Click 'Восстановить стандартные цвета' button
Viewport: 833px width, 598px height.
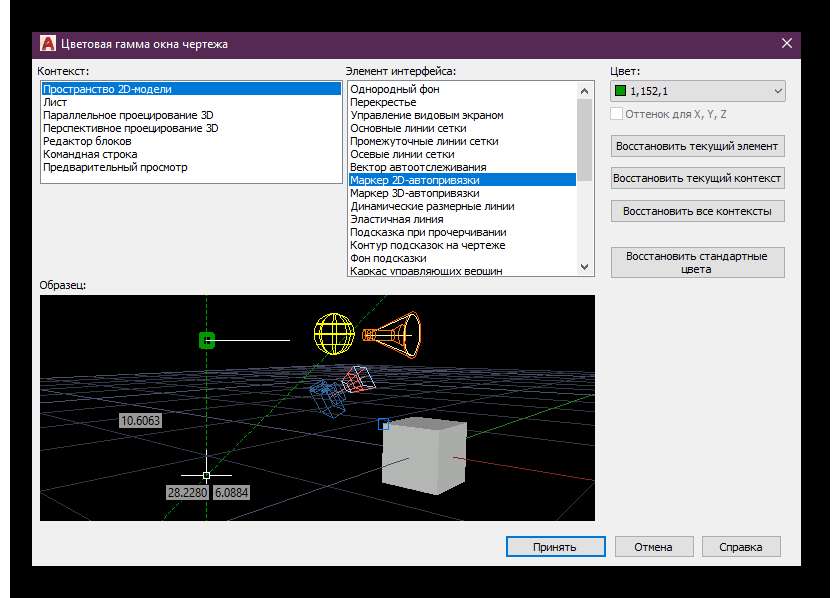[x=697, y=262]
